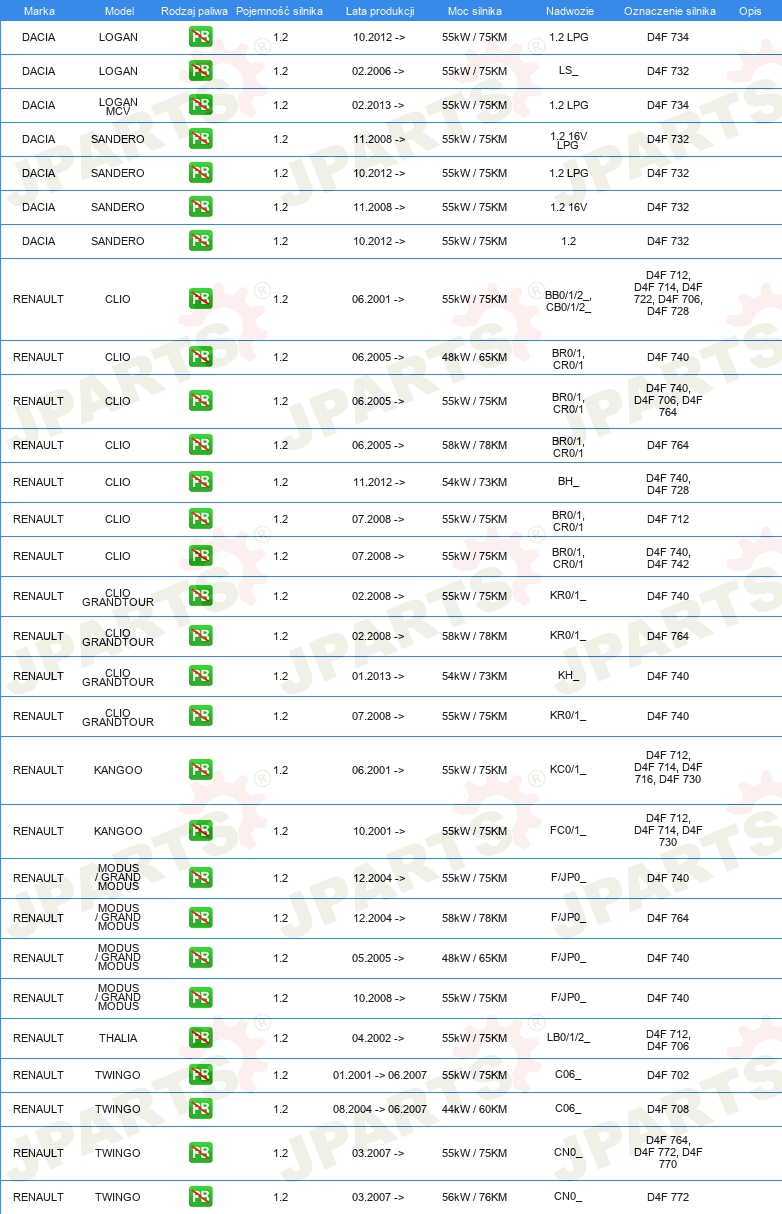
Task: Click the production date 04.2002 ->
Action: [378, 1038]
